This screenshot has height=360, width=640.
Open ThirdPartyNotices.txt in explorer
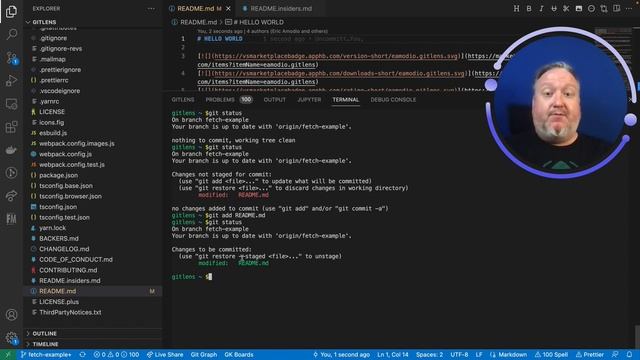pos(70,312)
